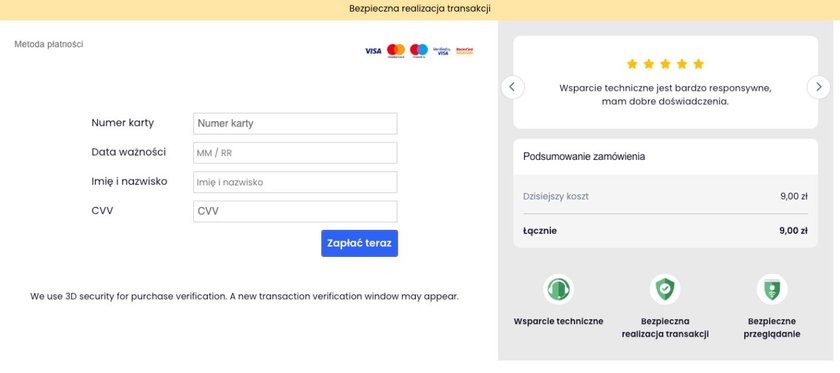840x373 pixels.
Task: Click the Verified by Visa logo
Action: click(x=442, y=51)
